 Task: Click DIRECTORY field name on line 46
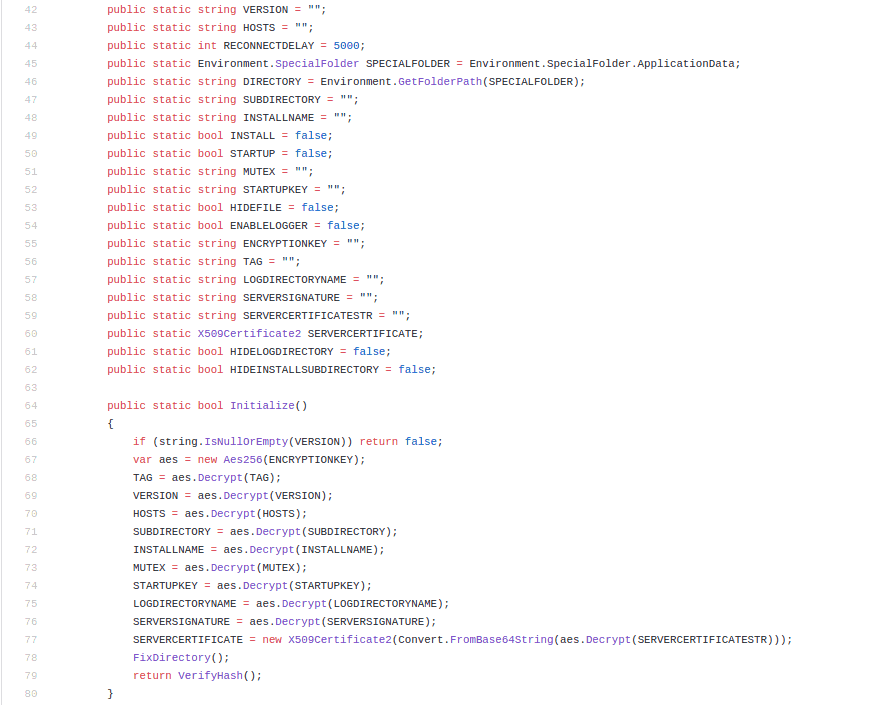272,81
